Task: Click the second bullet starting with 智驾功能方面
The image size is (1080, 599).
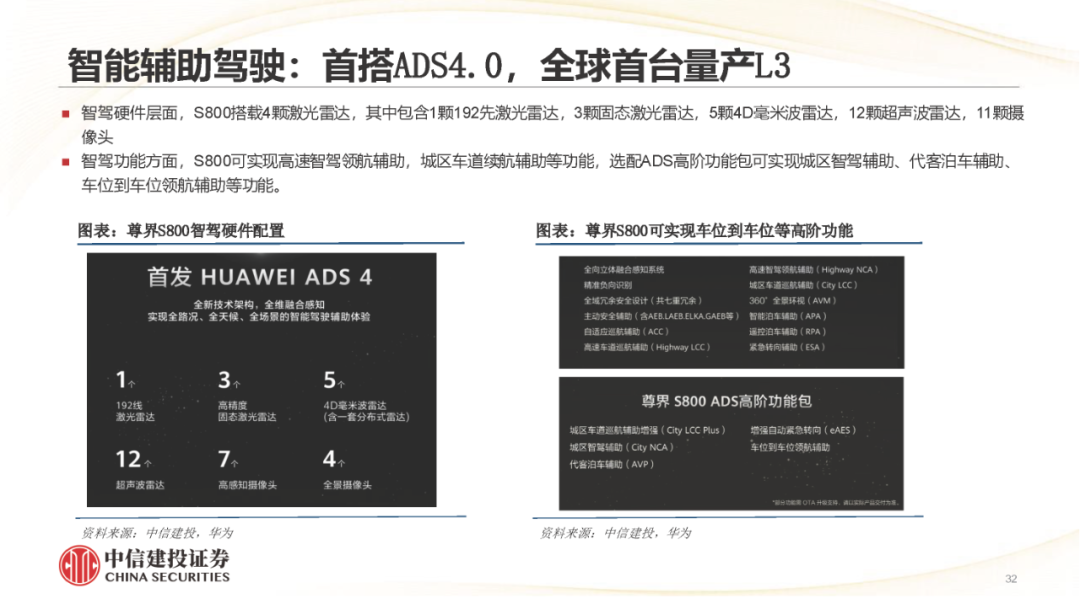Action: [x=548, y=173]
